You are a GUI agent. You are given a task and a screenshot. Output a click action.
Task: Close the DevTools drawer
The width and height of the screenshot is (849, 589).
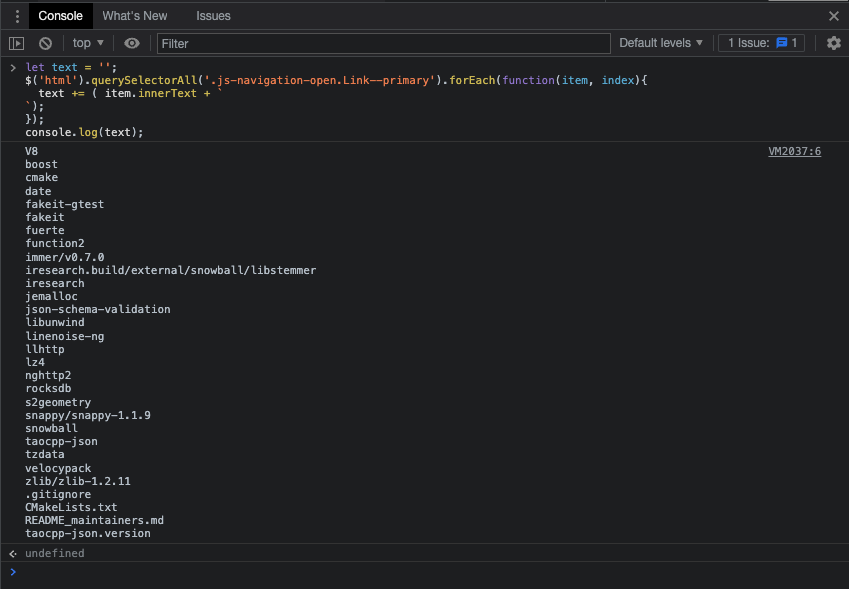tap(834, 16)
